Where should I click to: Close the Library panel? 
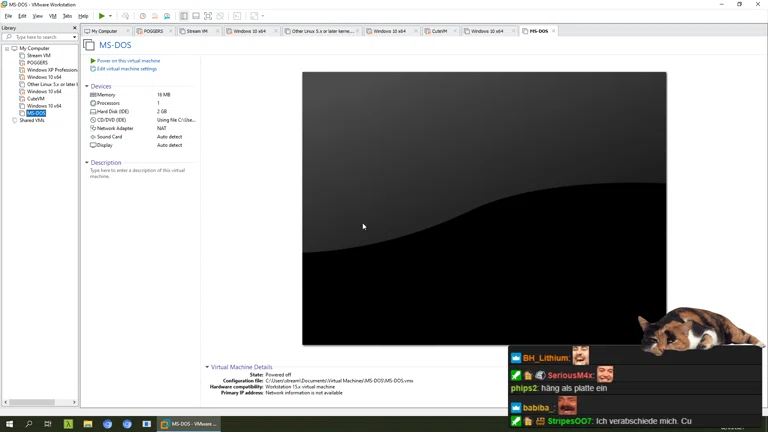point(74,28)
